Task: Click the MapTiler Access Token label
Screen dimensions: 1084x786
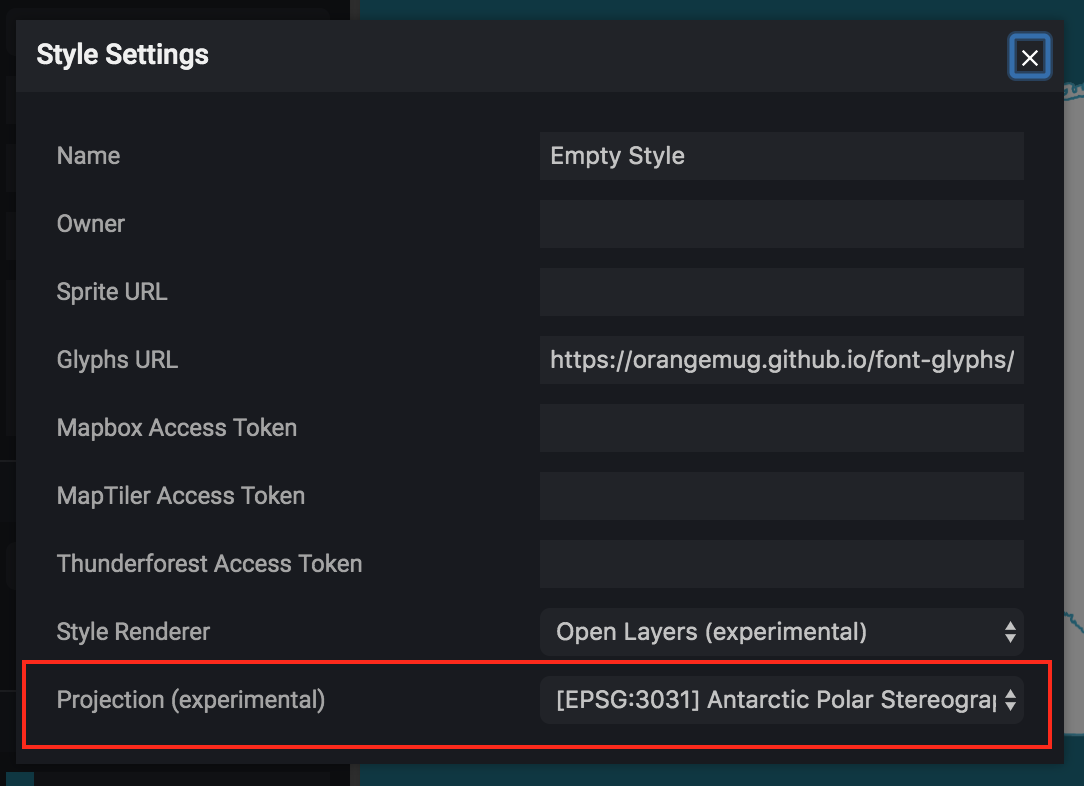Action: coord(181,496)
